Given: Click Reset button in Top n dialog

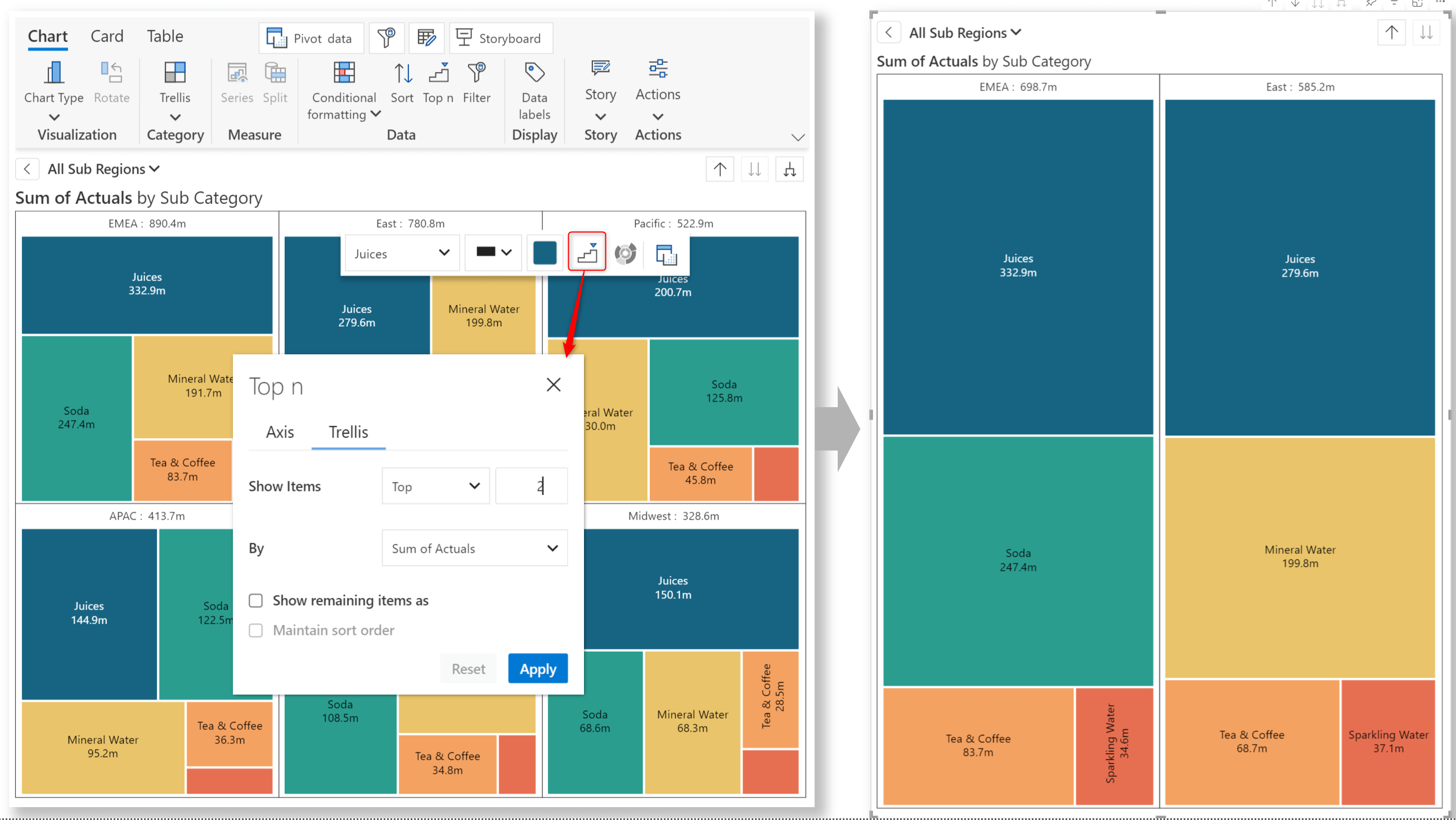Looking at the screenshot, I should (x=468, y=668).
